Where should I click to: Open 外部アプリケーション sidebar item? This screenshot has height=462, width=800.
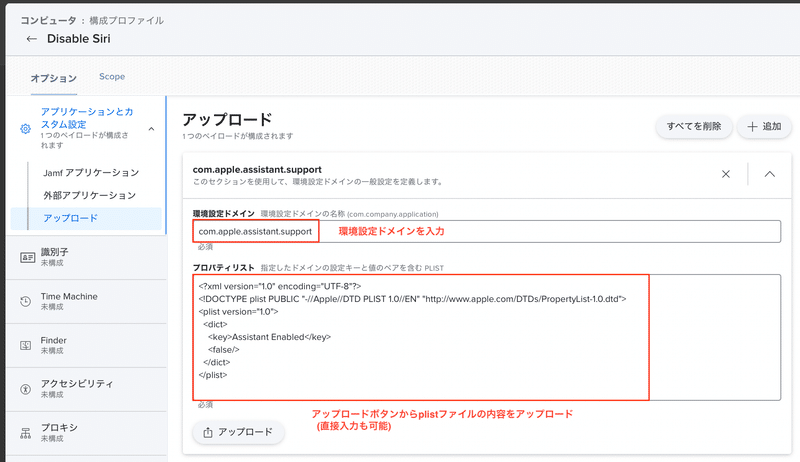click(89, 195)
